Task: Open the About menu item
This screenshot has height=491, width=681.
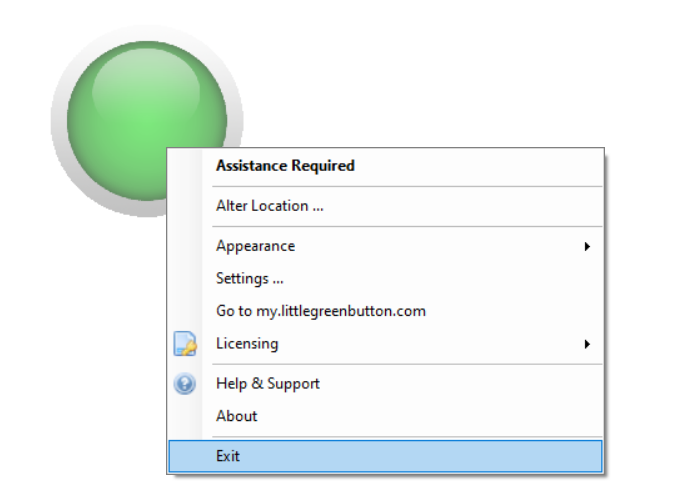Action: 386,416
